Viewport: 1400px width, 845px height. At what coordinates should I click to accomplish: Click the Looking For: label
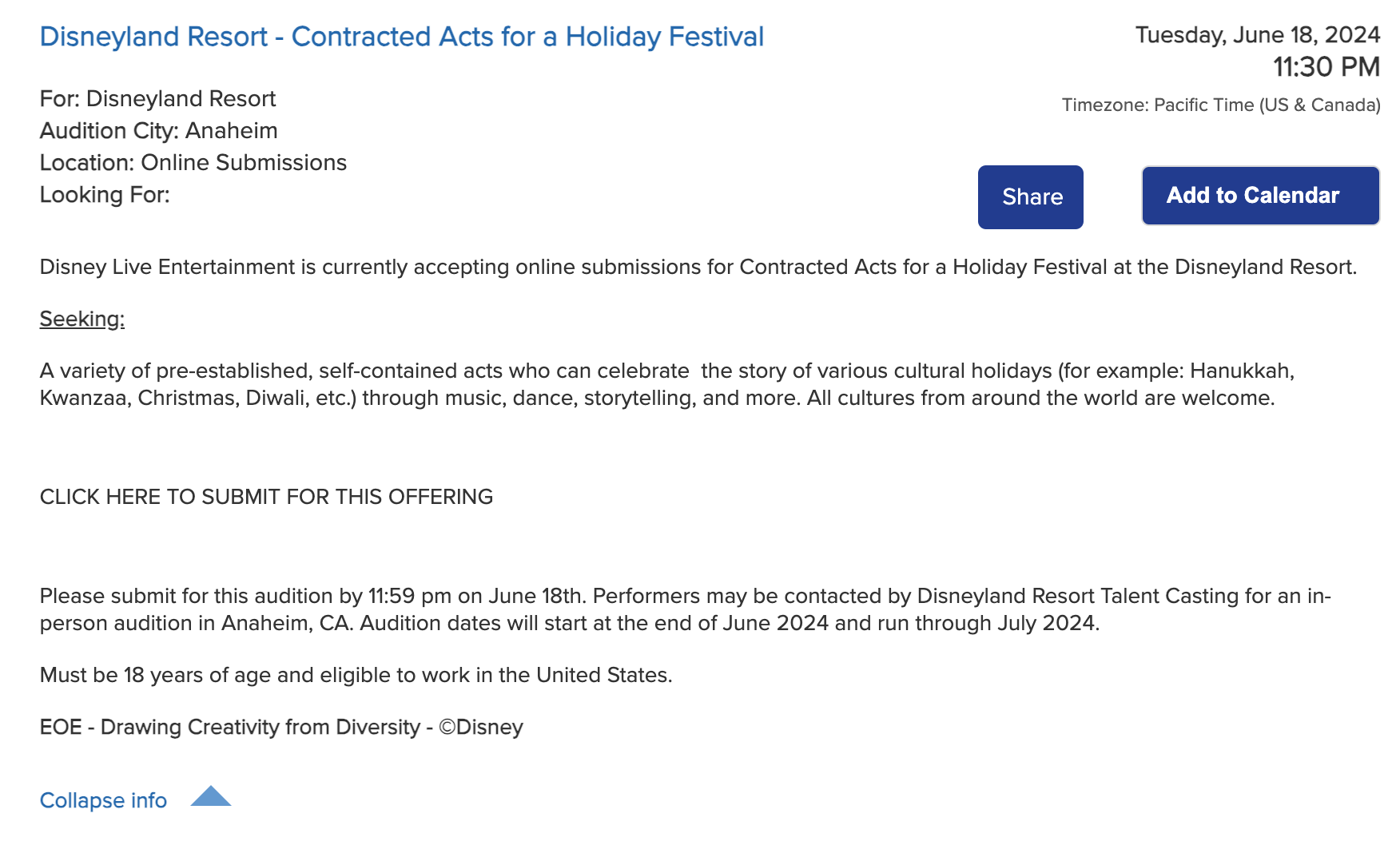(105, 195)
